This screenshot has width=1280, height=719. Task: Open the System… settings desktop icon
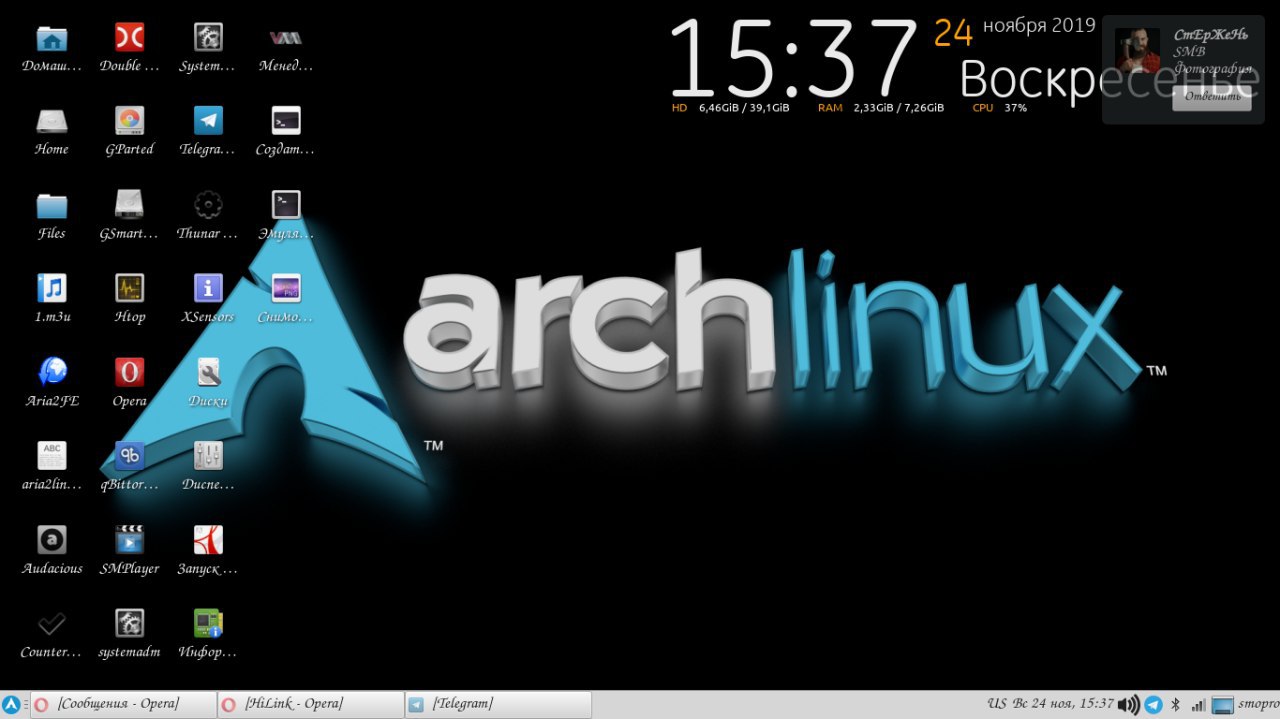208,38
